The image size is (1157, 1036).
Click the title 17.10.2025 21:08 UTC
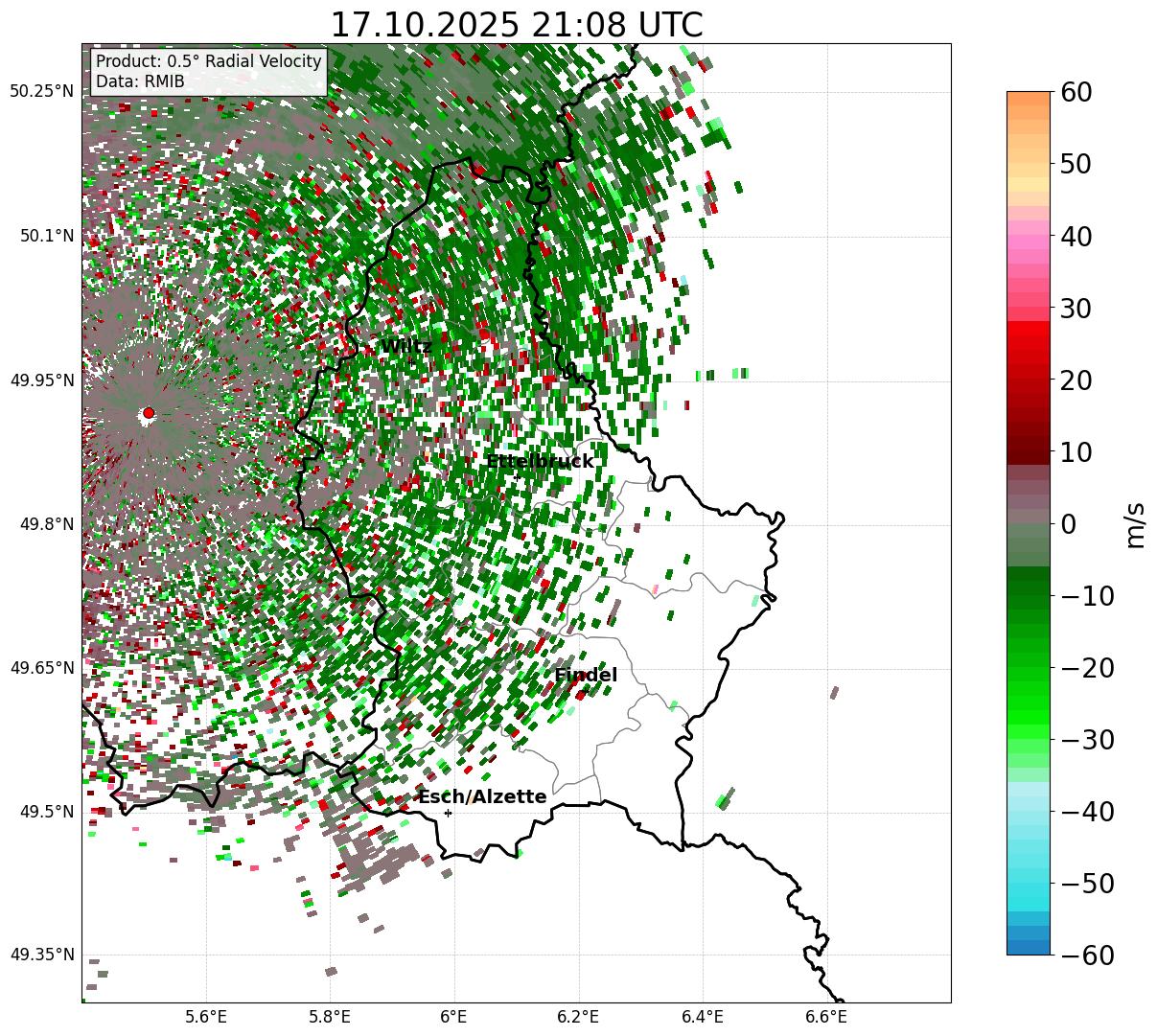coord(516,25)
